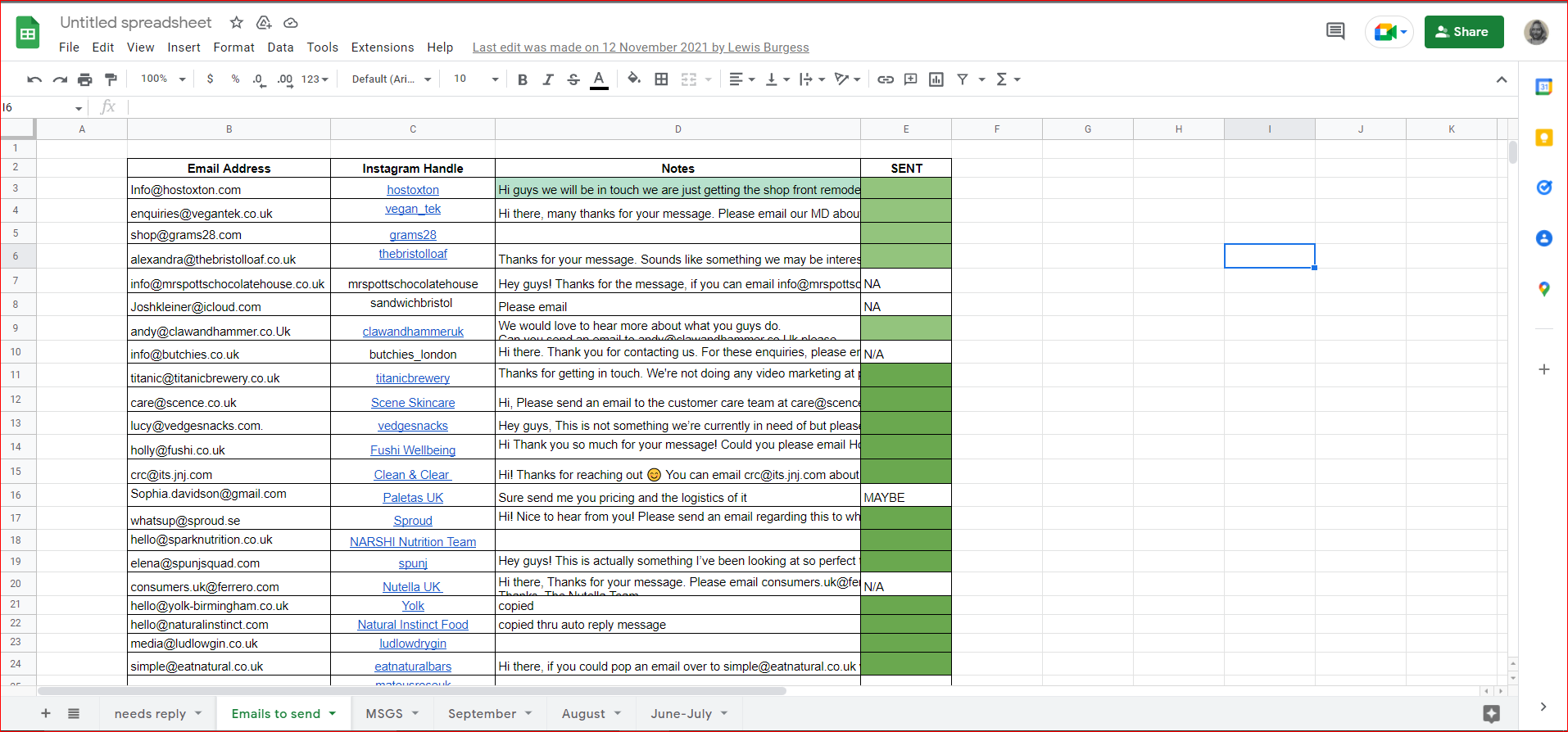Open text wrapping dropdown
Screen dimensions: 1568x732
click(812, 79)
